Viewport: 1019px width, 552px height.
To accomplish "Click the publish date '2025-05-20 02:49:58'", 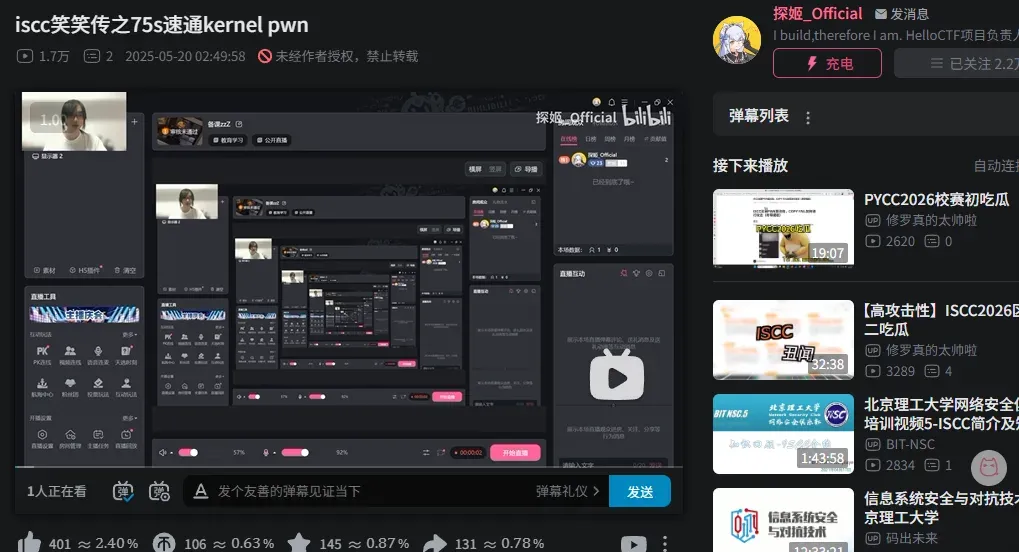I will click(x=185, y=57).
